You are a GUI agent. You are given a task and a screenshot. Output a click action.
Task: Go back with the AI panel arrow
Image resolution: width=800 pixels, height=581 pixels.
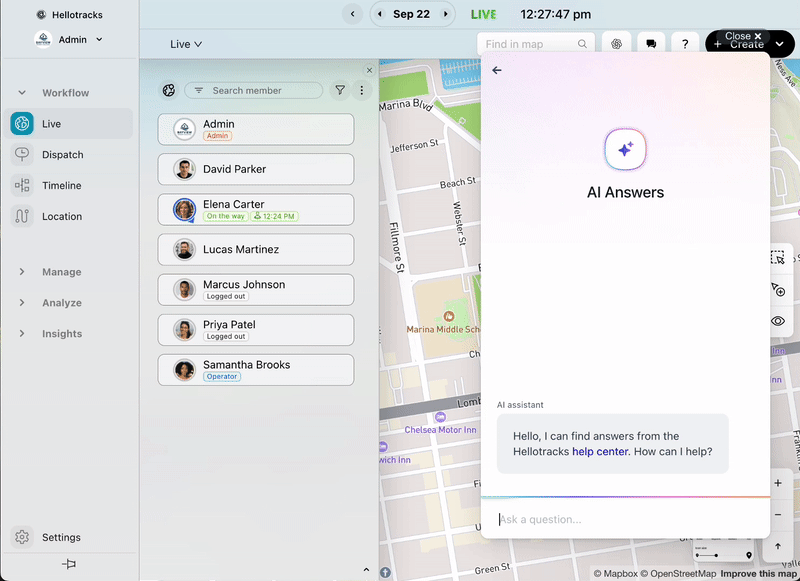coord(497,70)
